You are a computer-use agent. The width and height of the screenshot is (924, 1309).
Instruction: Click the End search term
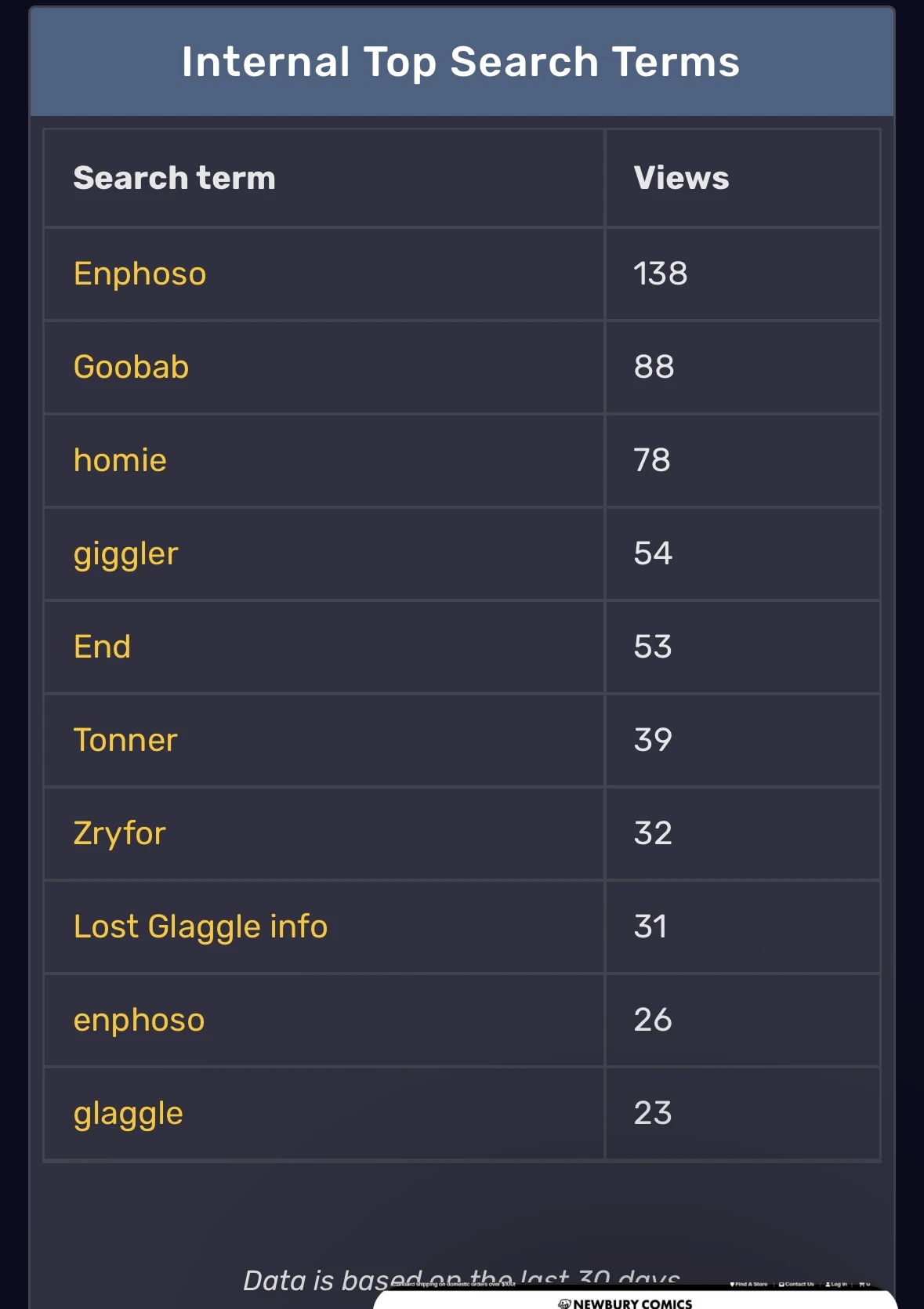(x=102, y=647)
